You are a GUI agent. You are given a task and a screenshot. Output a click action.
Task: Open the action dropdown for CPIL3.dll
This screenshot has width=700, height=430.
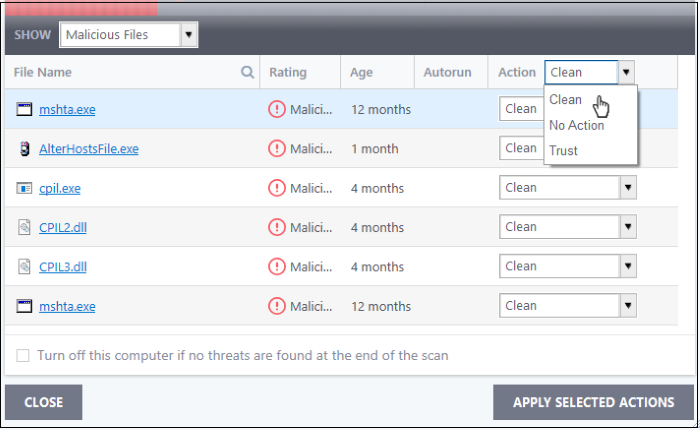click(x=567, y=266)
